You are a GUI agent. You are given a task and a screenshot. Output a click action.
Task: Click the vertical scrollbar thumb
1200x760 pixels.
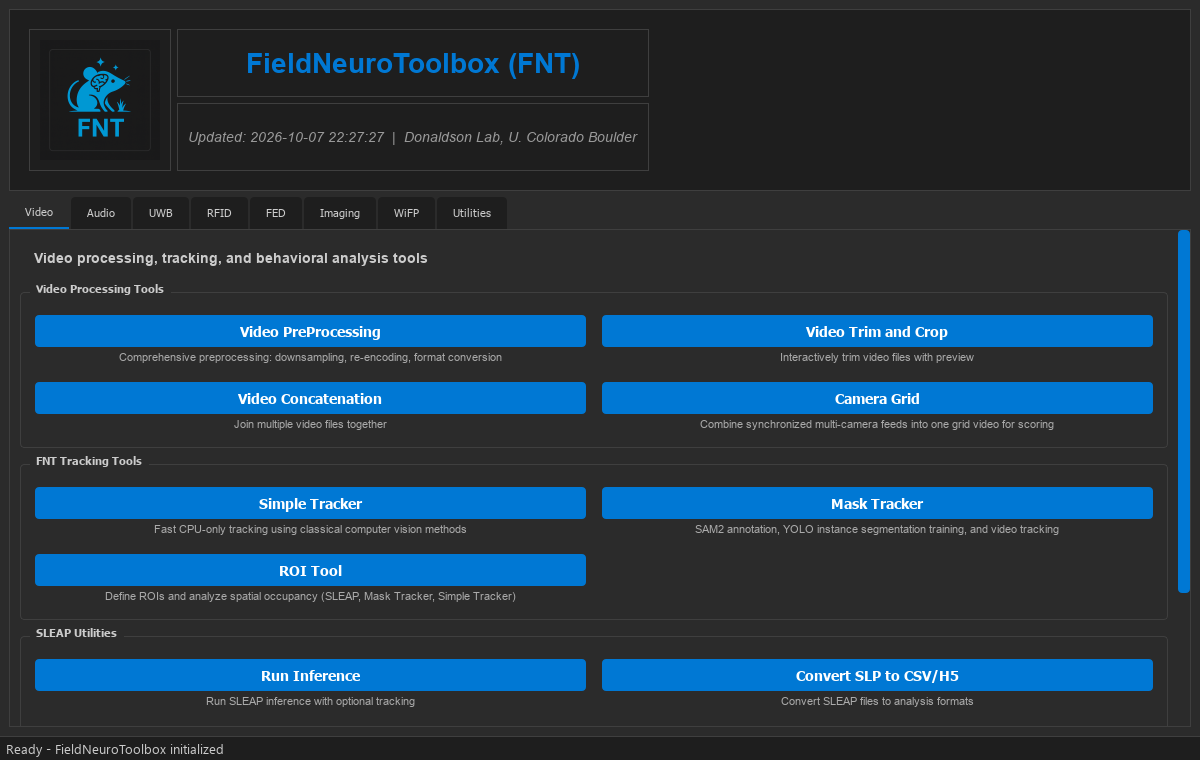[x=1184, y=411]
